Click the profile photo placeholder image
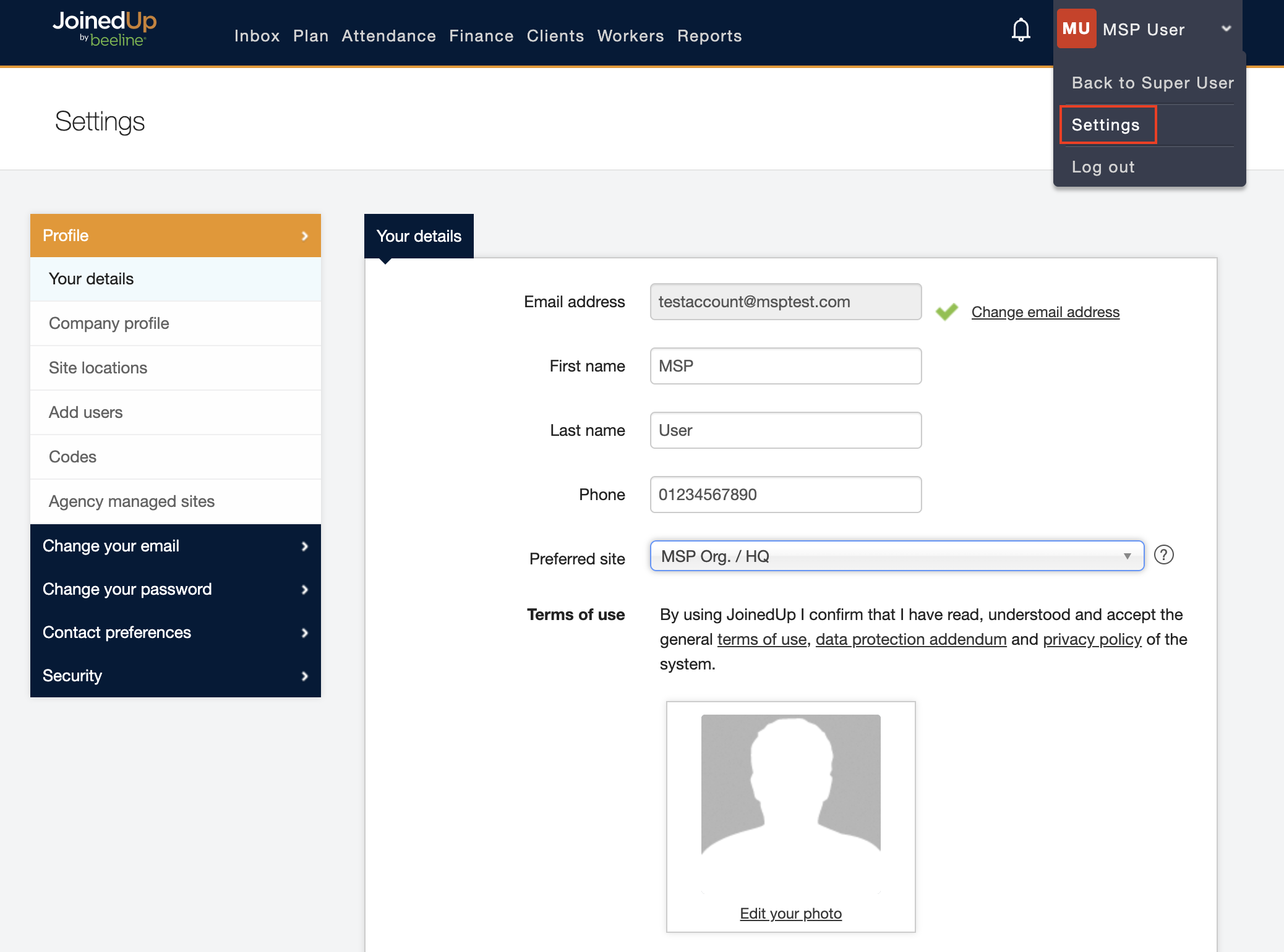This screenshot has width=1284, height=952. point(790,785)
